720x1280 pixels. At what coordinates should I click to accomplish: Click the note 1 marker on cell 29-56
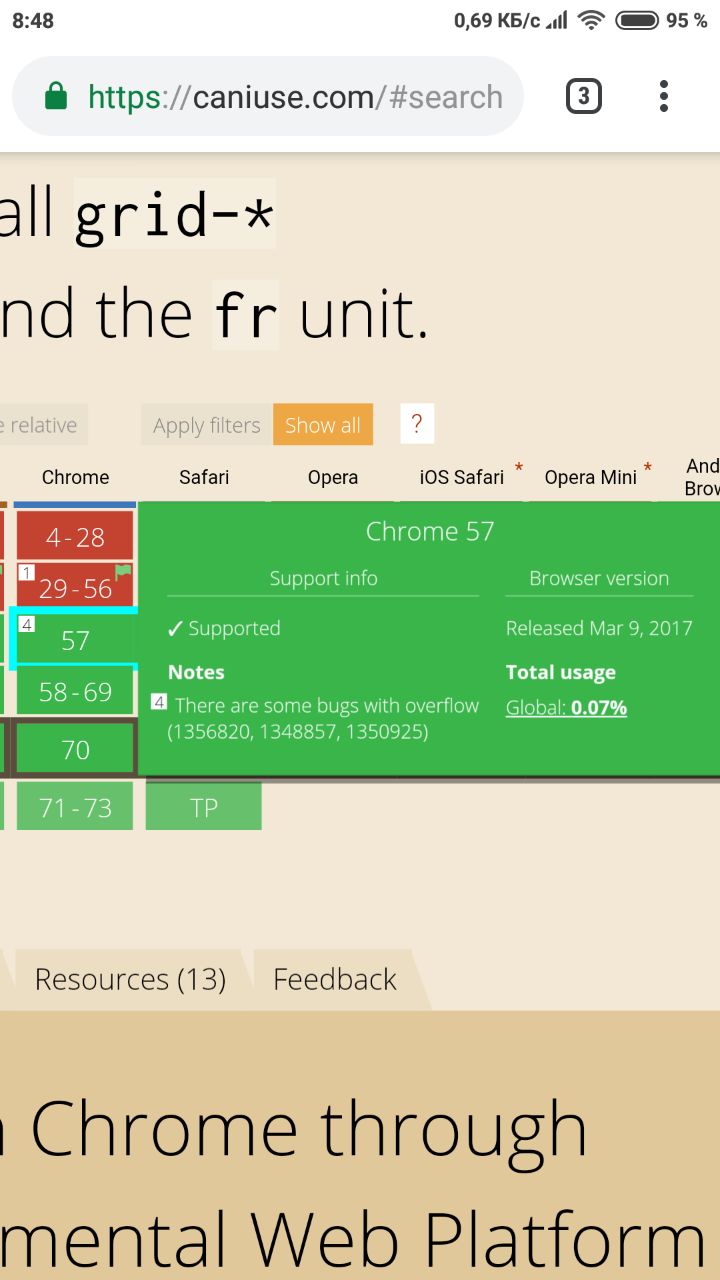click(27, 572)
